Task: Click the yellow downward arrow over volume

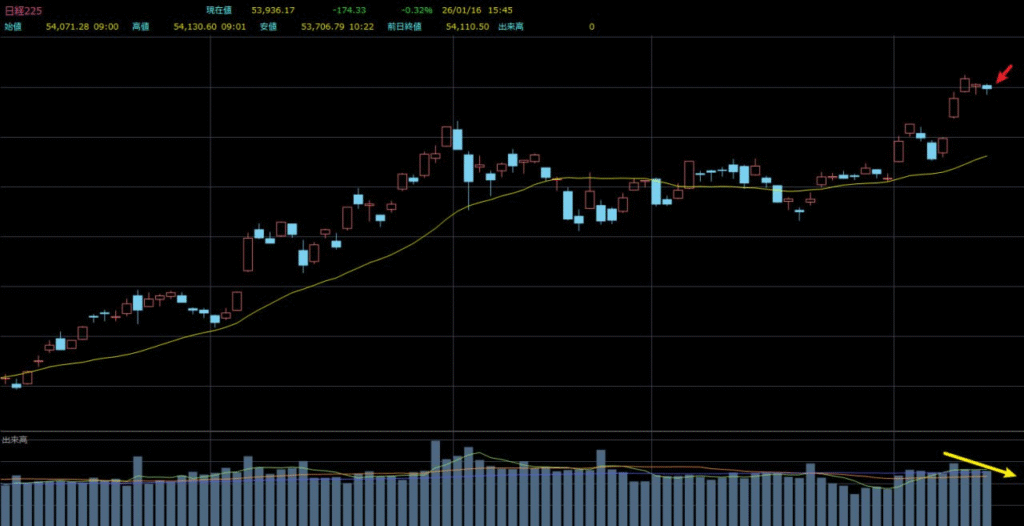Action: click(980, 464)
